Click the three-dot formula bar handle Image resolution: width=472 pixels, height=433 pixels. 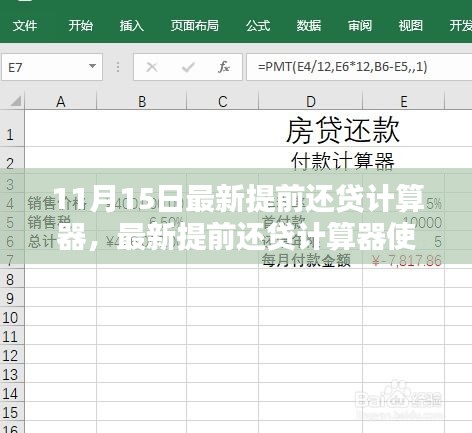click(x=118, y=67)
